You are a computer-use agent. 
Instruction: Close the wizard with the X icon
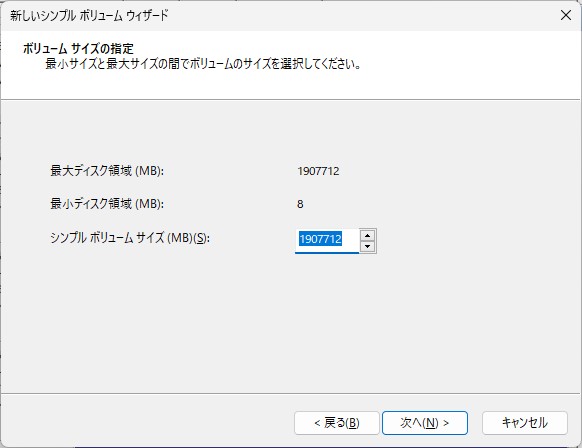click(566, 15)
